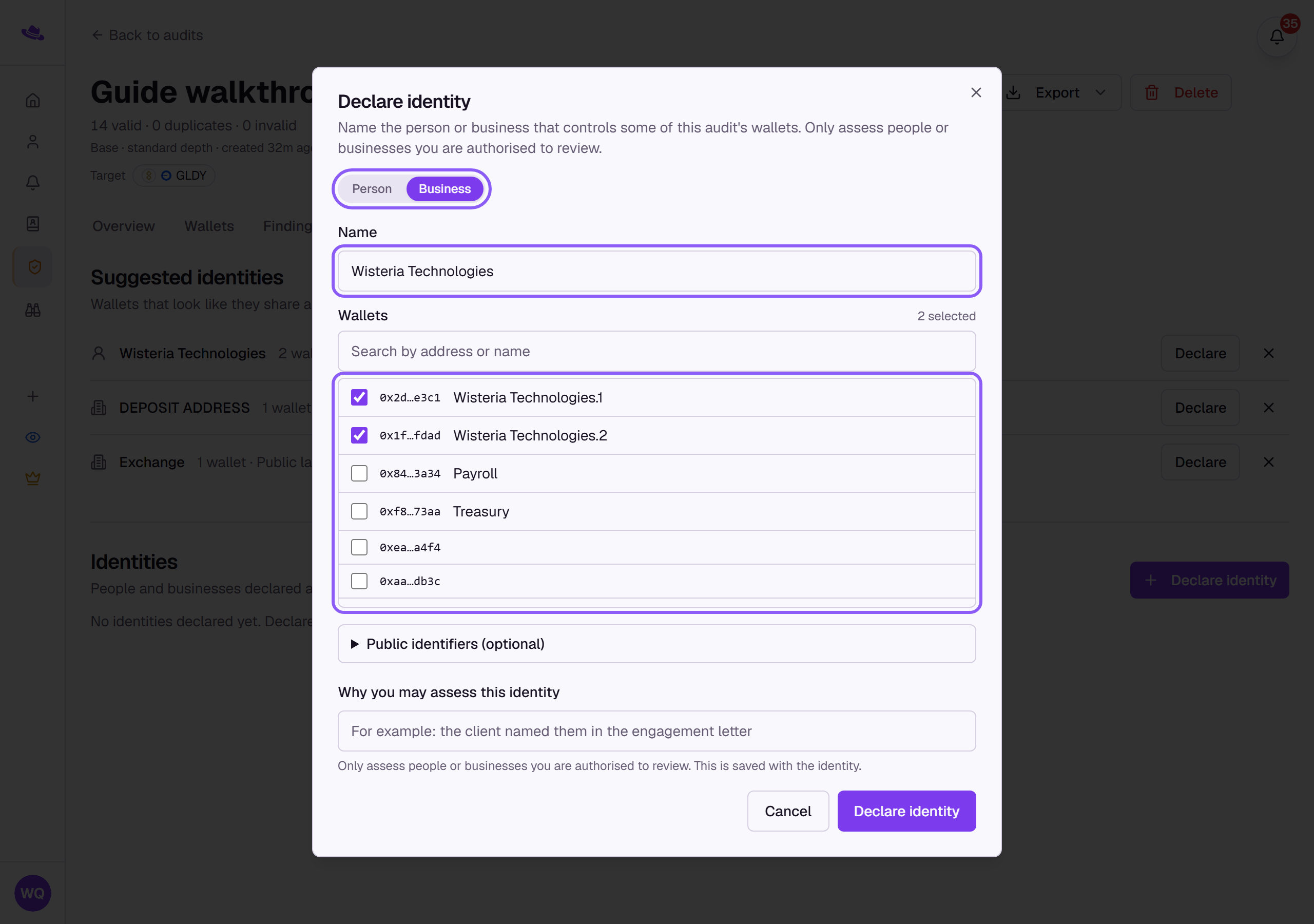Click Declare for Exchange suggestion
The width and height of the screenshot is (1314, 924).
click(x=1200, y=462)
